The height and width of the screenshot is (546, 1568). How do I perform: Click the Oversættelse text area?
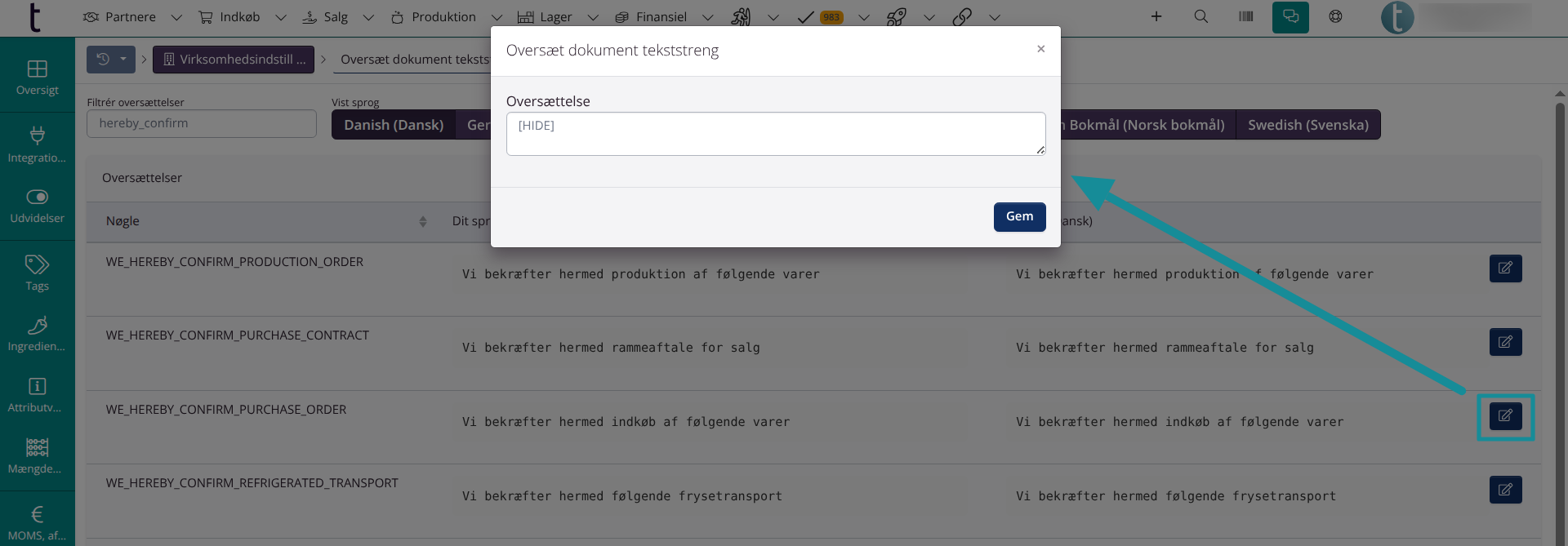775,134
